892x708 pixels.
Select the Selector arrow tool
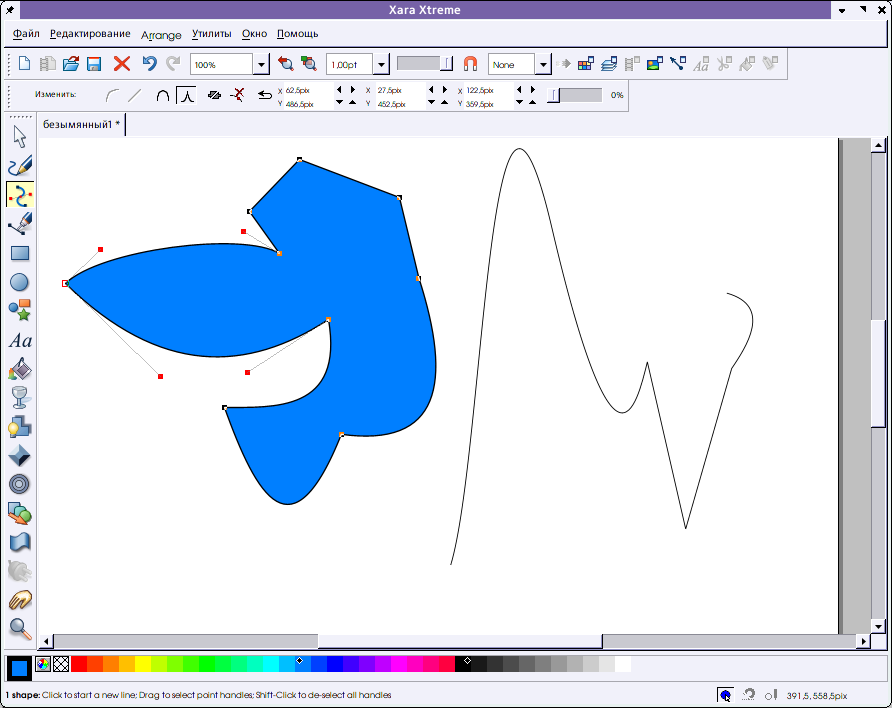(x=19, y=137)
